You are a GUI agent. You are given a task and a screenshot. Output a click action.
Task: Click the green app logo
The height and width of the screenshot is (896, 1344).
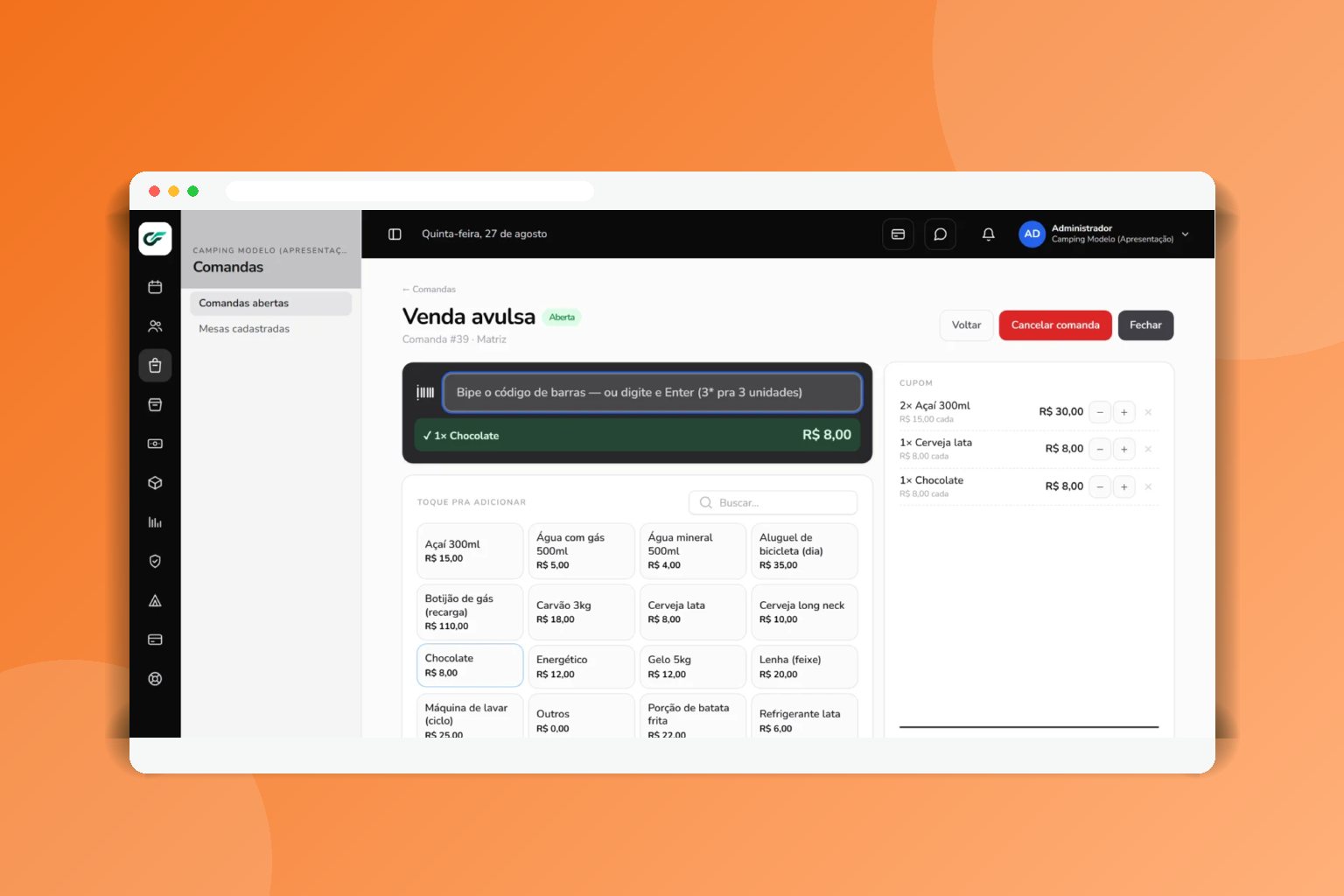tap(155, 238)
